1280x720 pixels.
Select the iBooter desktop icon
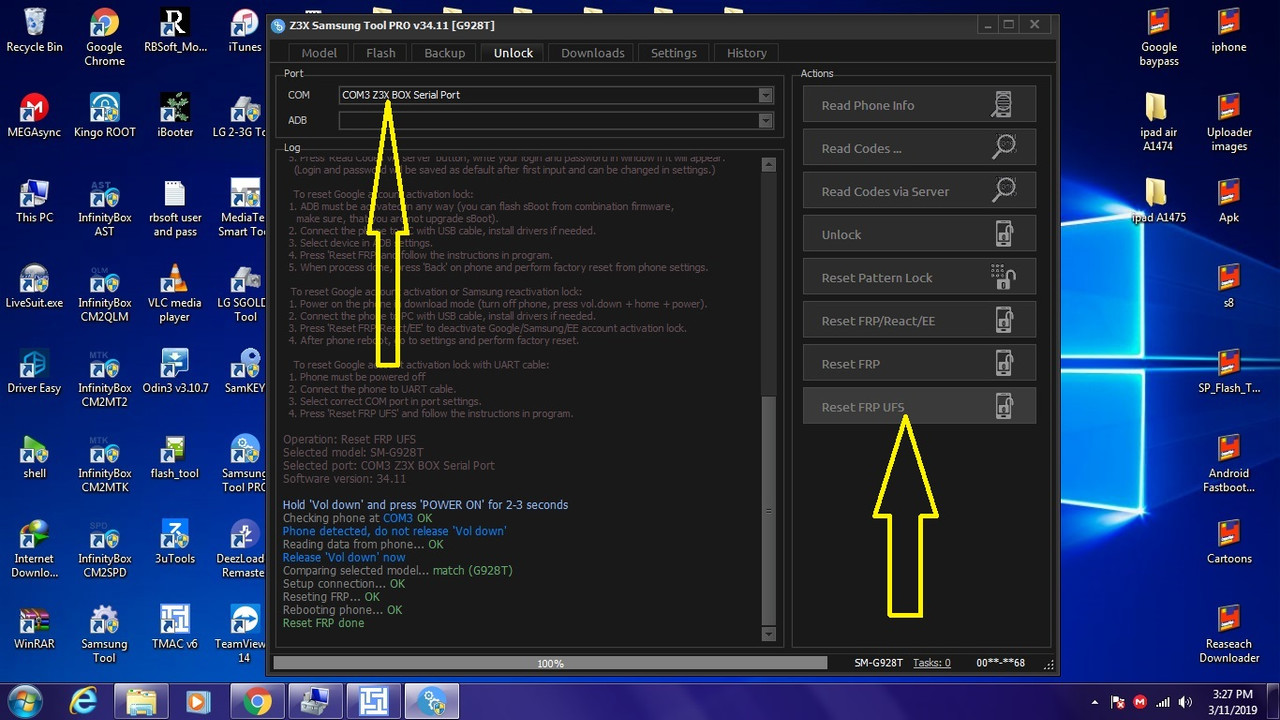click(x=174, y=116)
